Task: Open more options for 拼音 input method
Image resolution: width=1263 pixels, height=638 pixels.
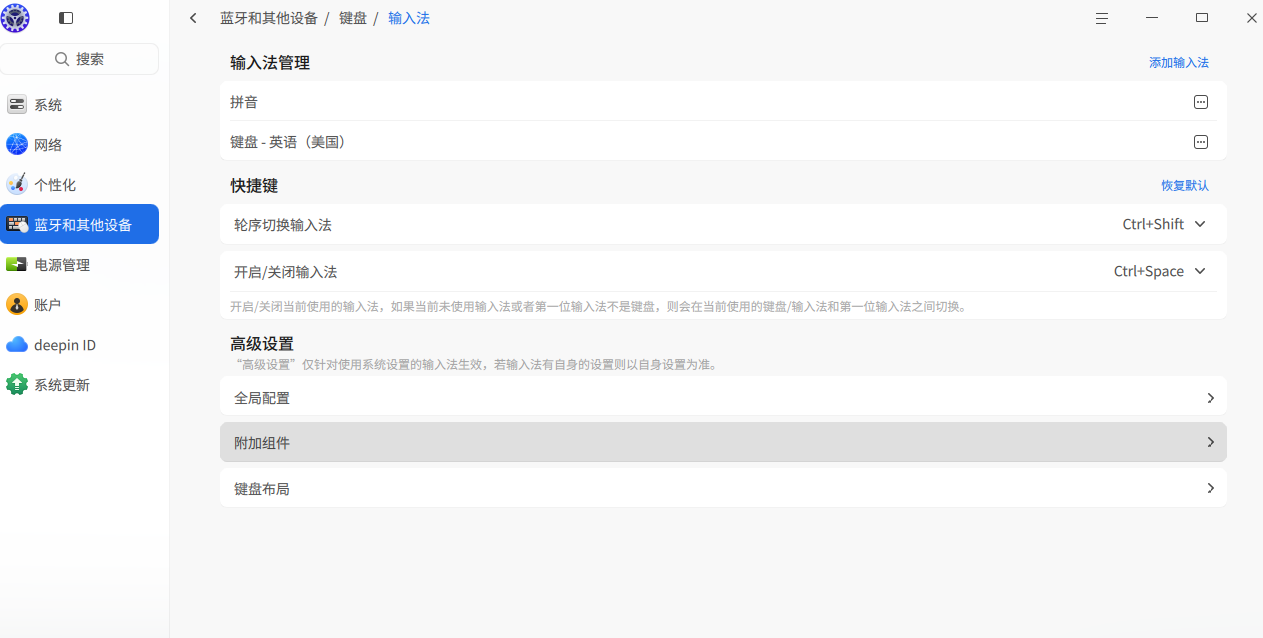Action: 1201,102
